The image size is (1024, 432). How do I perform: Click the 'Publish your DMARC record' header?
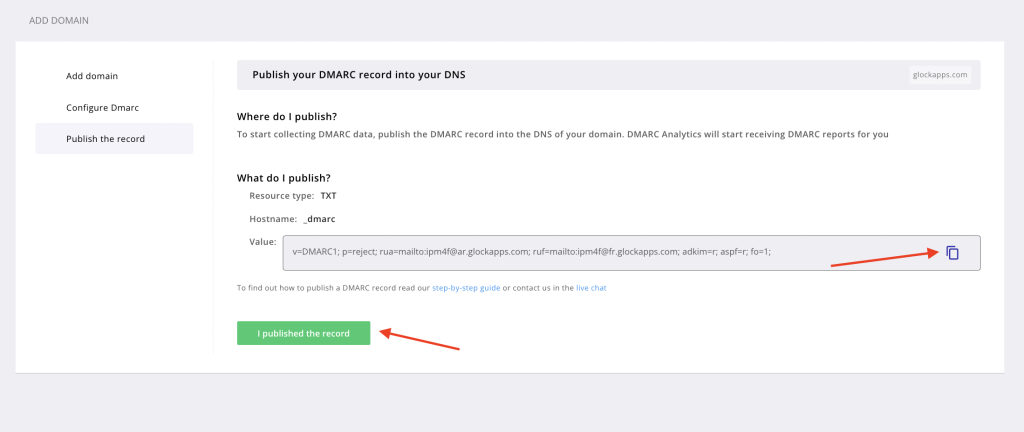click(x=359, y=75)
